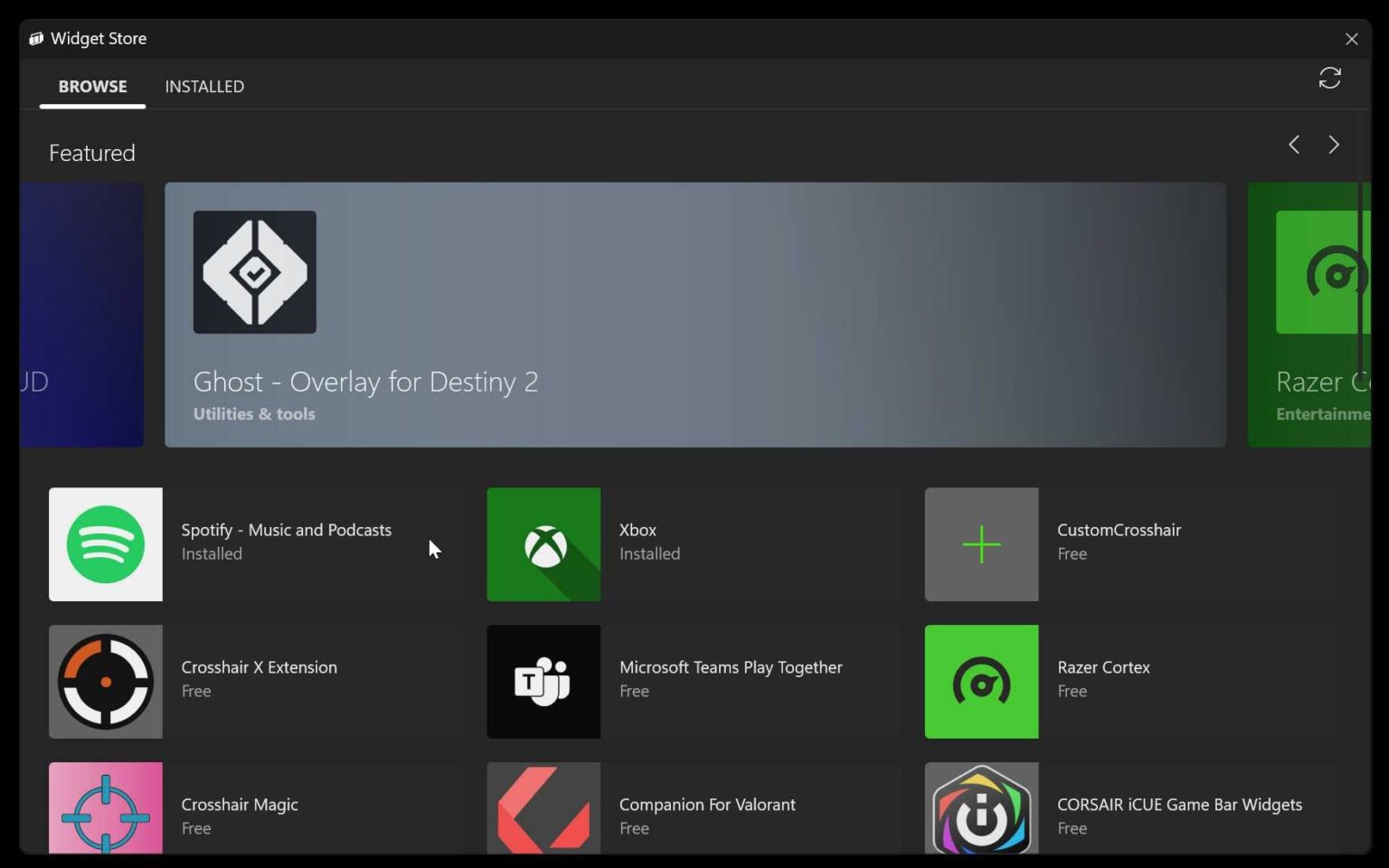The width and height of the screenshot is (1389, 868).
Task: Show the next featured widget
Action: (1334, 145)
